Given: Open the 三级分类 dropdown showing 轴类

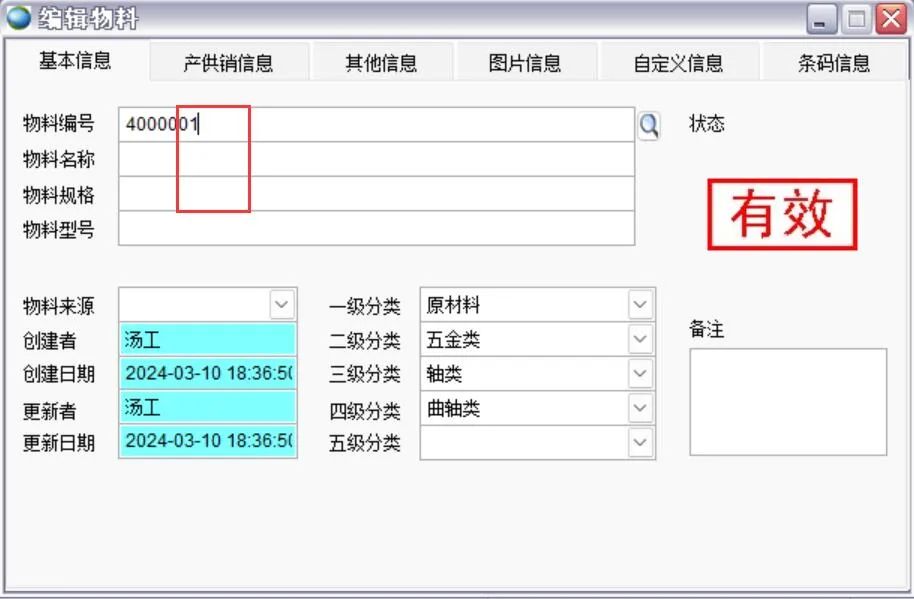Looking at the screenshot, I should pyautogui.click(x=640, y=374).
